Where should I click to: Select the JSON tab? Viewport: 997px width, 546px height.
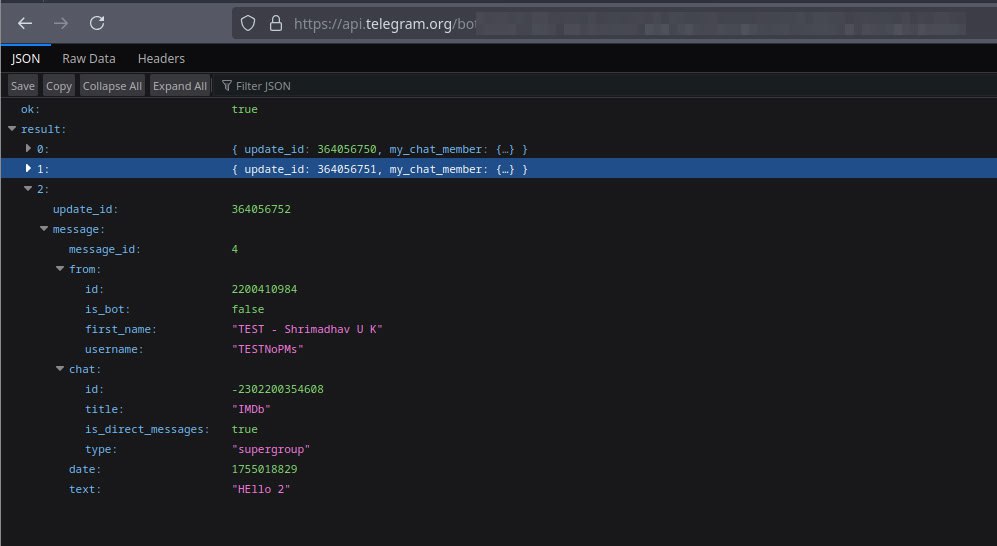[26, 59]
